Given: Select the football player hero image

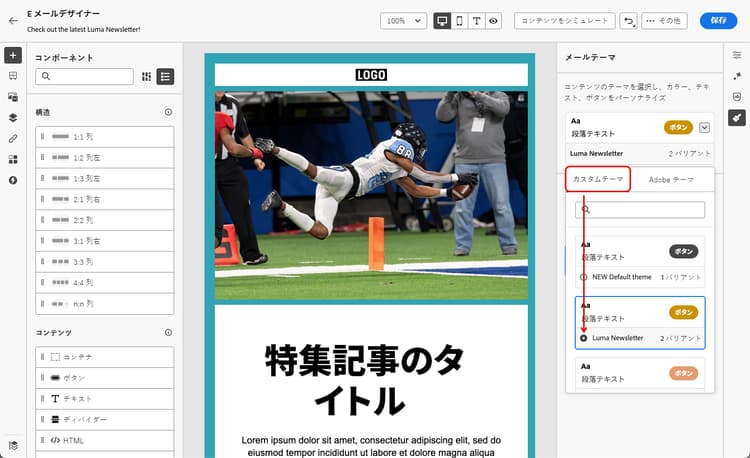Looking at the screenshot, I should pyautogui.click(x=371, y=196).
